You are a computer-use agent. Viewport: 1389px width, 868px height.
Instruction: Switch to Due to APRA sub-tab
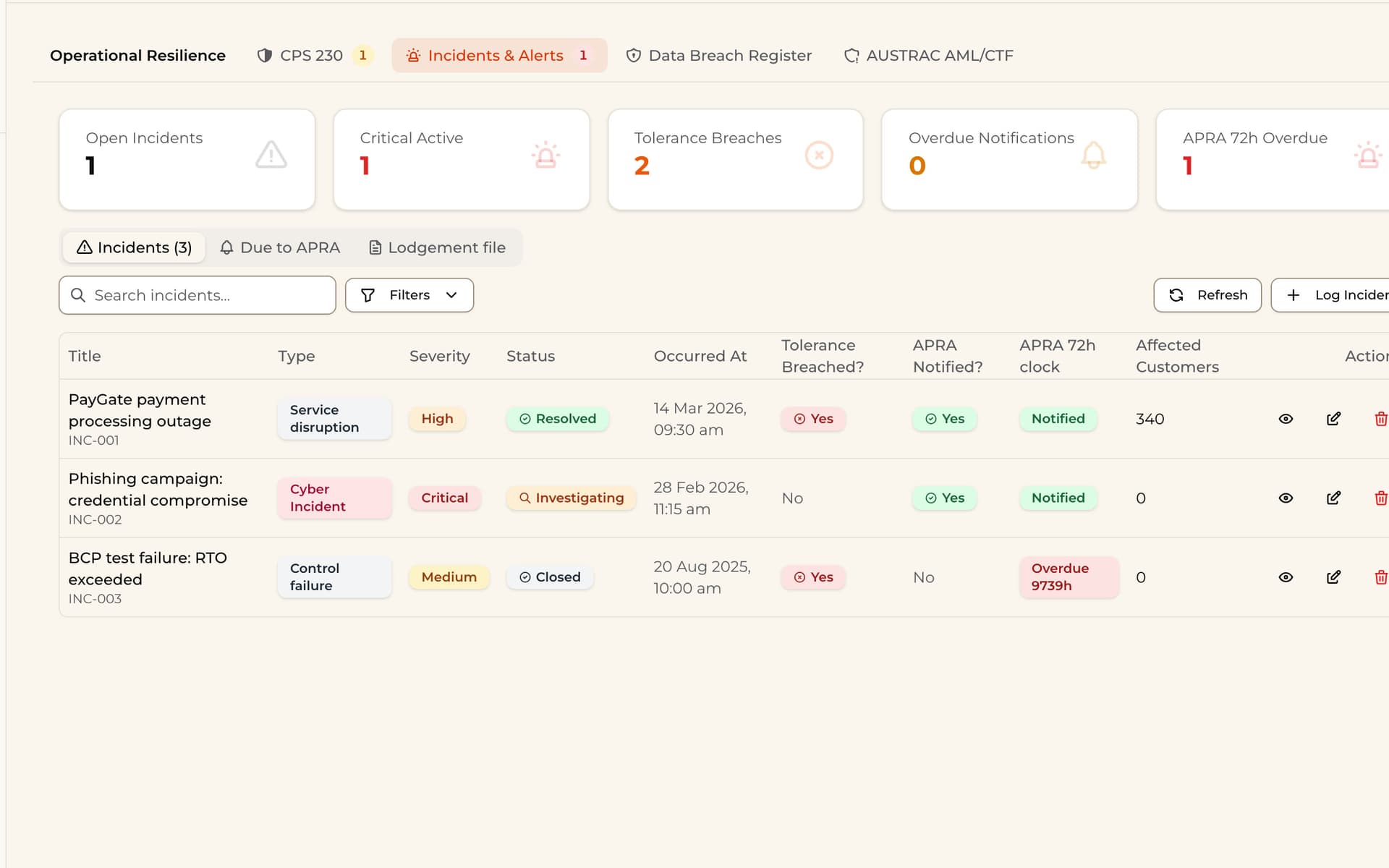pyautogui.click(x=280, y=247)
